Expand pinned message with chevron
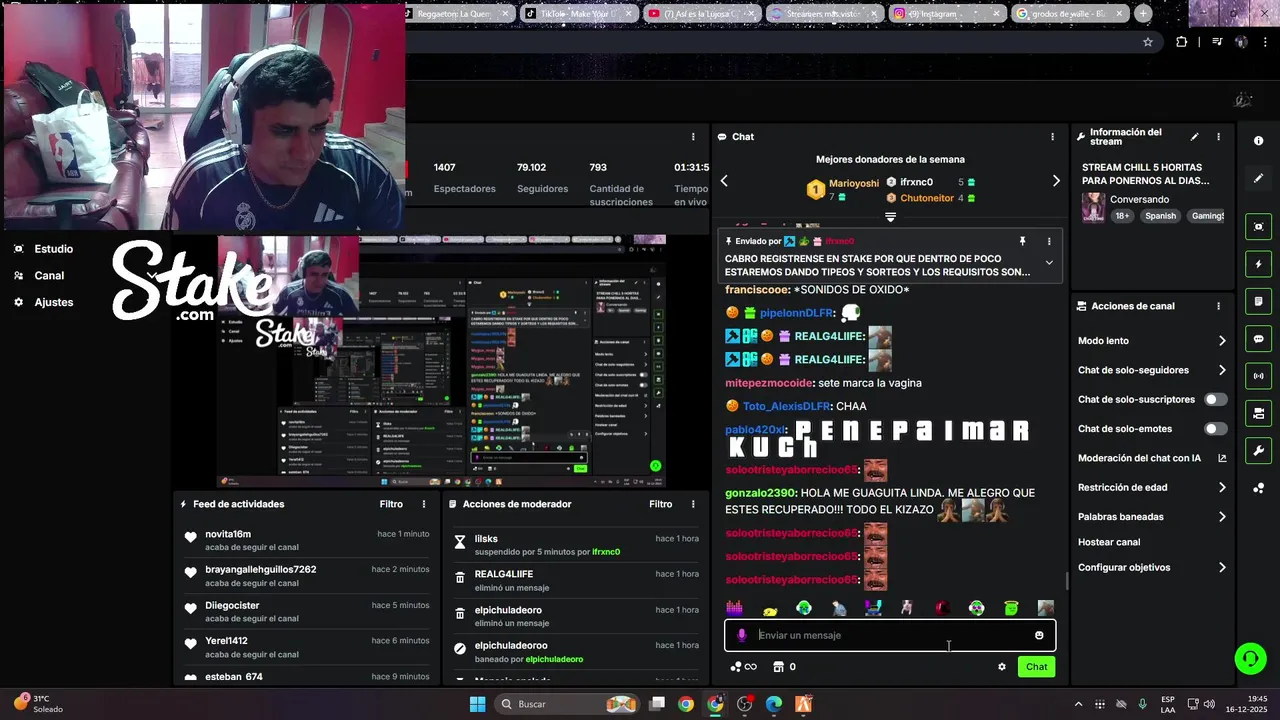 pos(1049,263)
